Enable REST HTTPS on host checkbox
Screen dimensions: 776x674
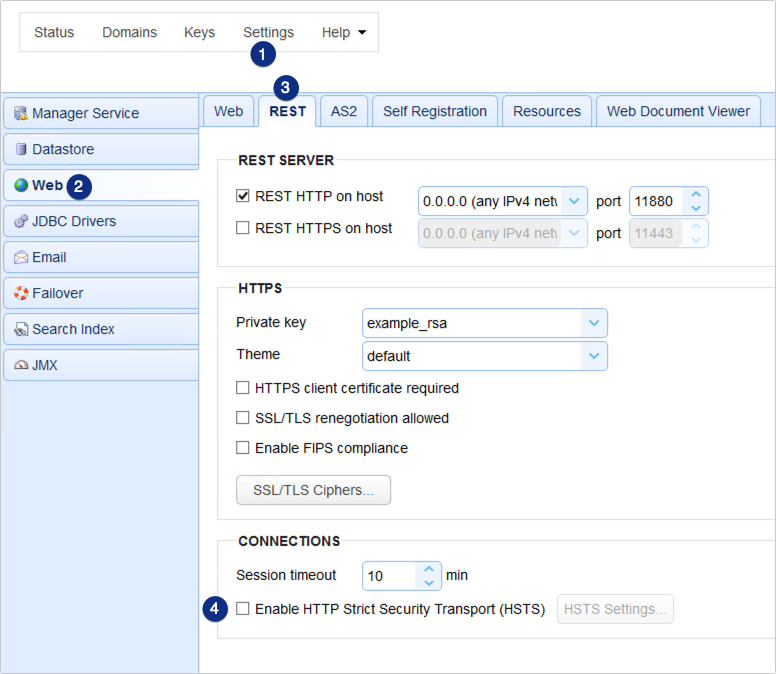click(x=243, y=228)
